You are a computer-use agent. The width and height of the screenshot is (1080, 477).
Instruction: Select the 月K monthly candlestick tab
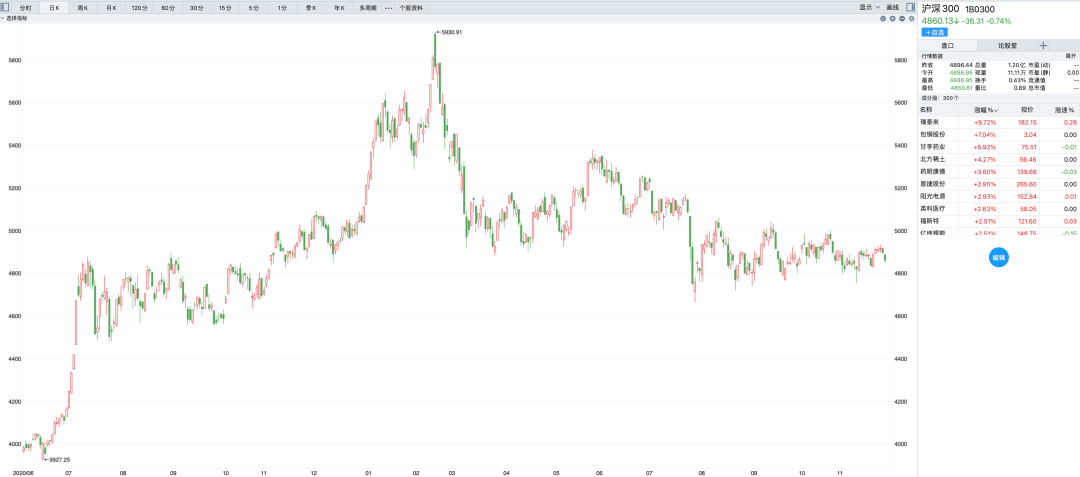click(x=110, y=8)
